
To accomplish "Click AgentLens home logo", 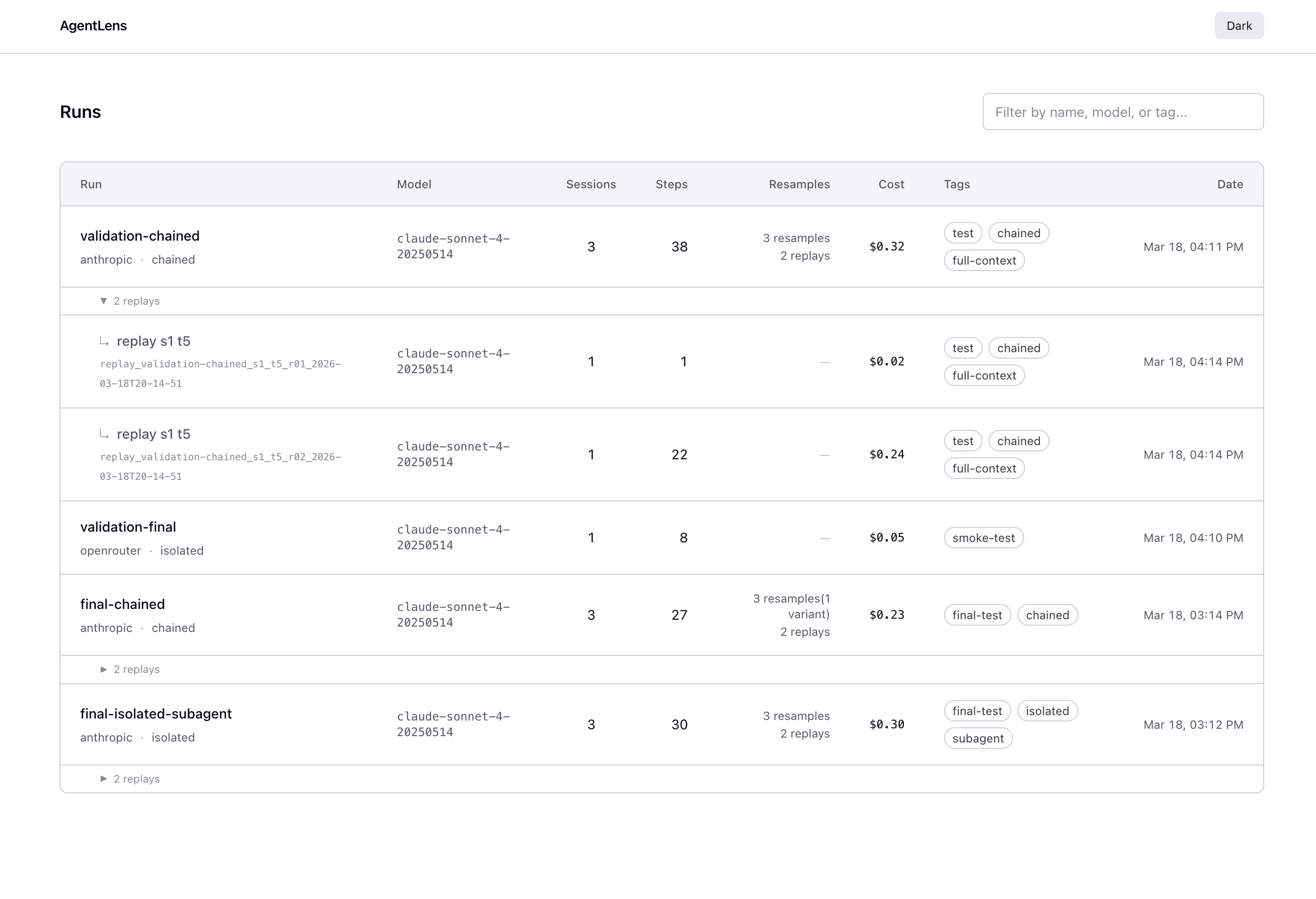I will (x=93, y=25).
